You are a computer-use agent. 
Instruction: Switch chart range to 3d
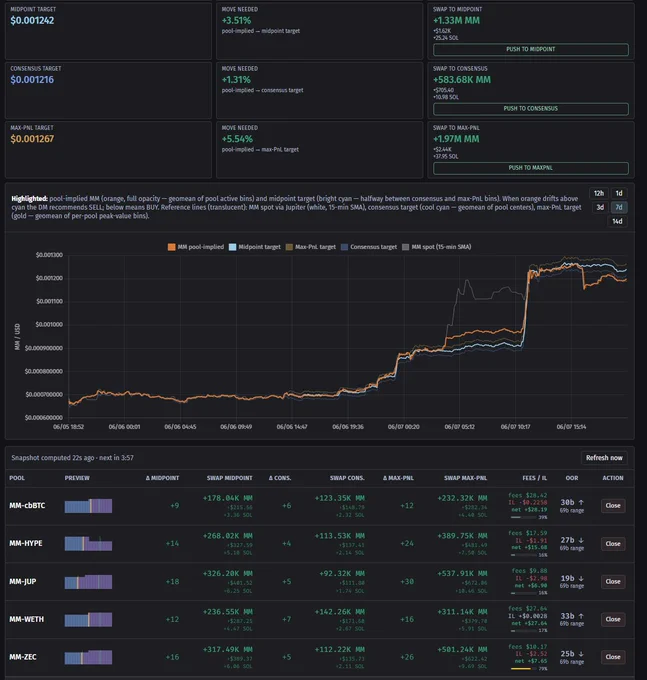(600, 207)
